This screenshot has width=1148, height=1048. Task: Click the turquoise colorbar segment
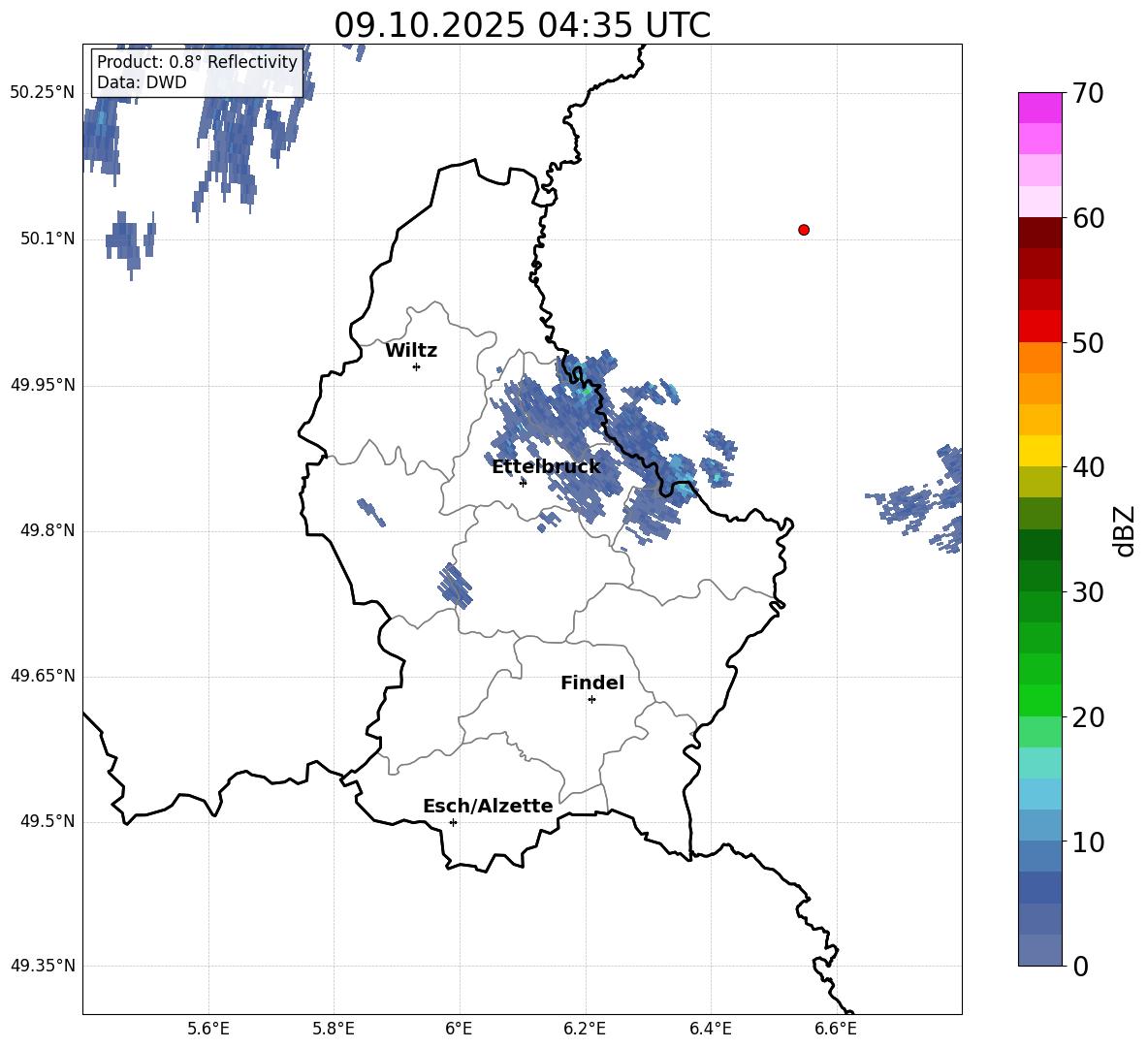pos(1039,763)
